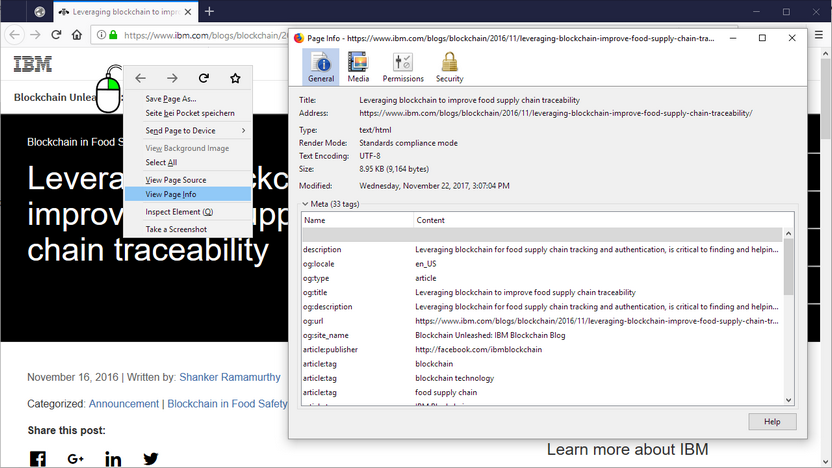
Task: Open Send Page to Device submenu
Action: tap(188, 131)
